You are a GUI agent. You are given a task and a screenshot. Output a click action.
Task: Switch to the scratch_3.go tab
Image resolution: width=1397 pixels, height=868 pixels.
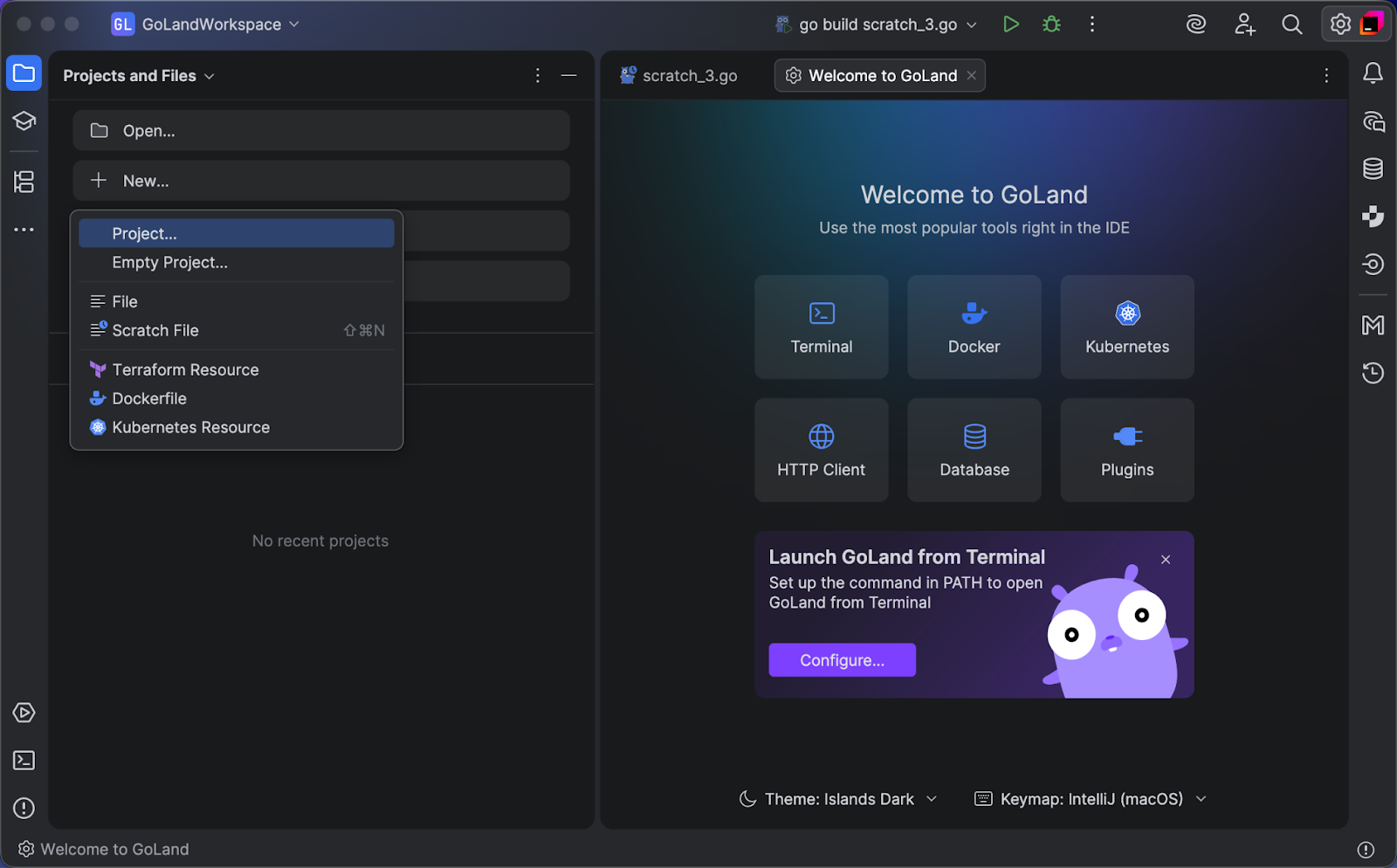679,76
